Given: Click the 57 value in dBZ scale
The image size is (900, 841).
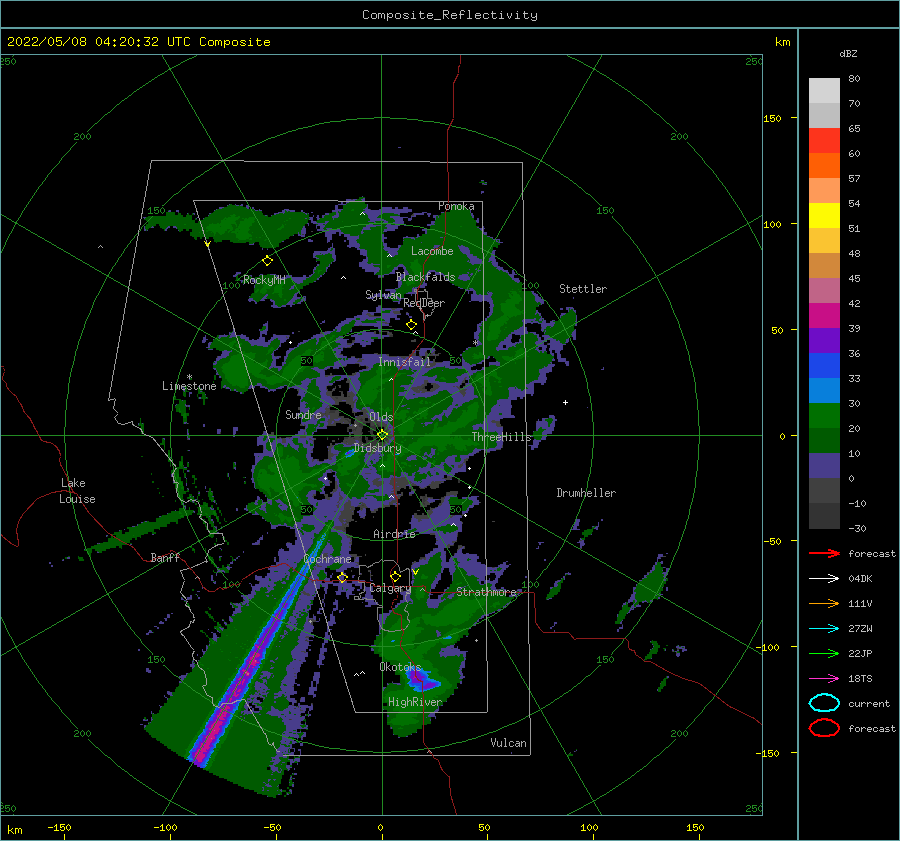Looking at the screenshot, I should coord(854,179).
